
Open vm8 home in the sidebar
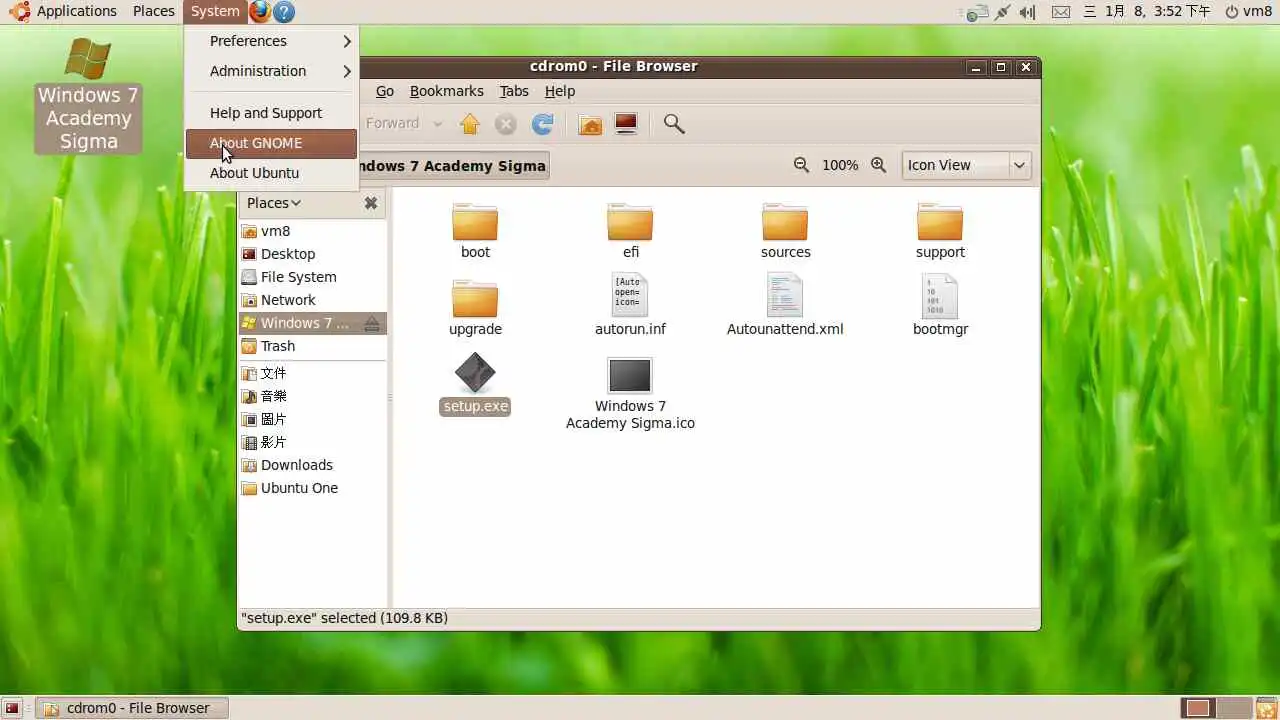312,231
